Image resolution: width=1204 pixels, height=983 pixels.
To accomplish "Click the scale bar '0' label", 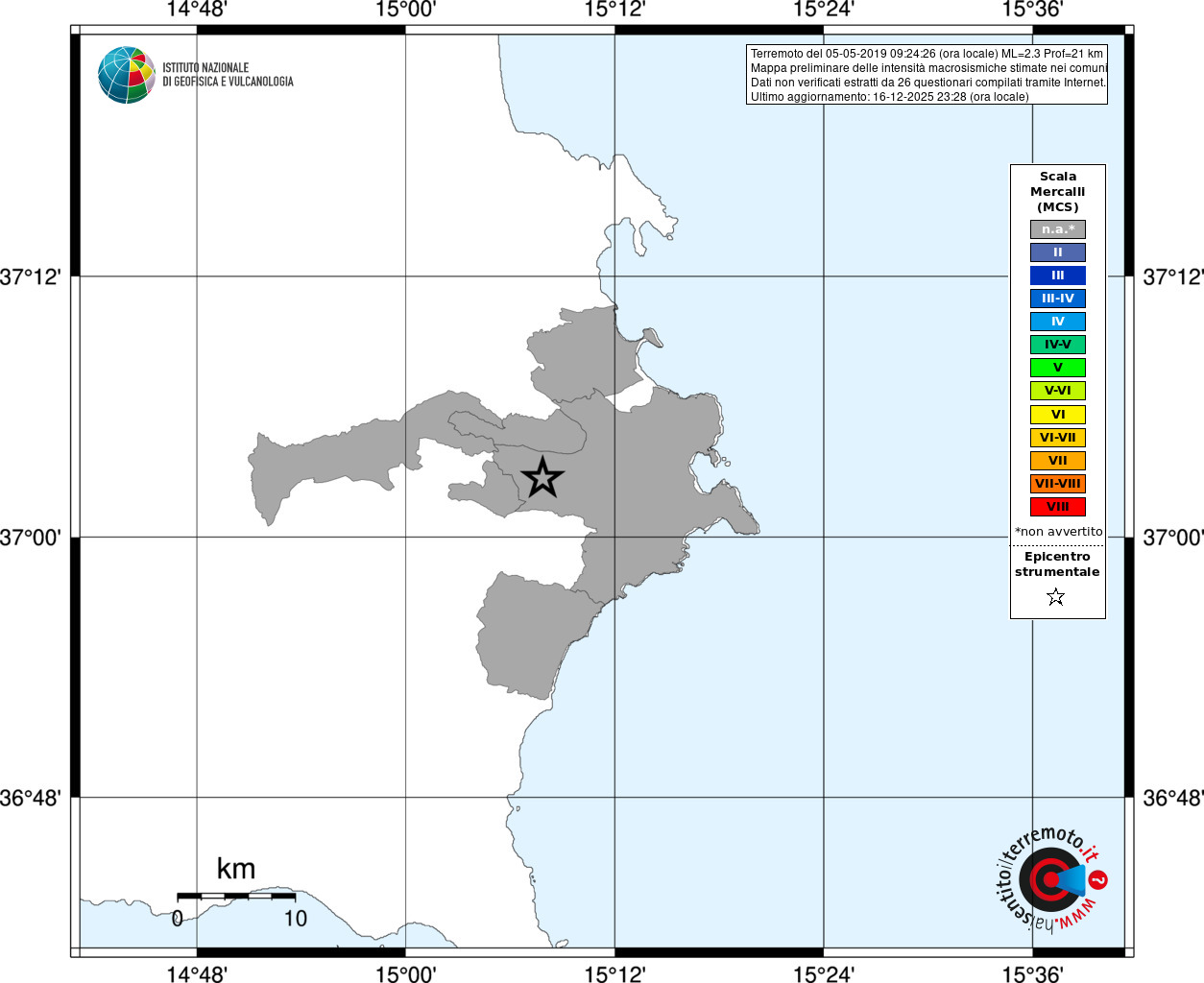I will 178,919.
